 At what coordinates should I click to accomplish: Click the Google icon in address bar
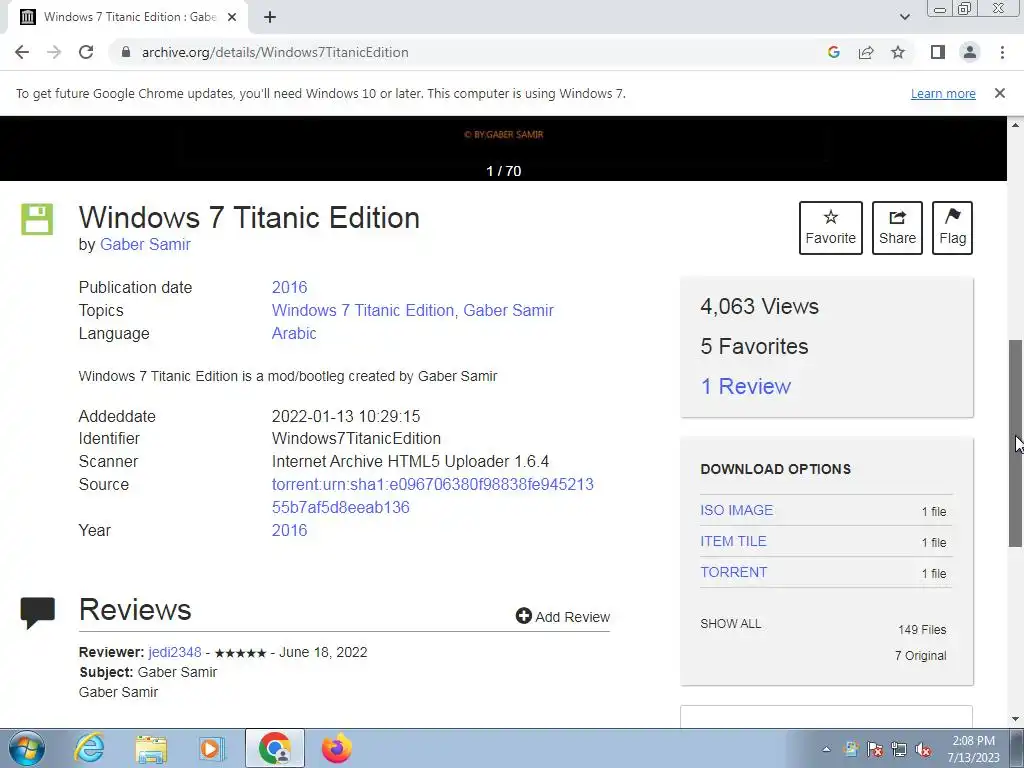tap(833, 52)
